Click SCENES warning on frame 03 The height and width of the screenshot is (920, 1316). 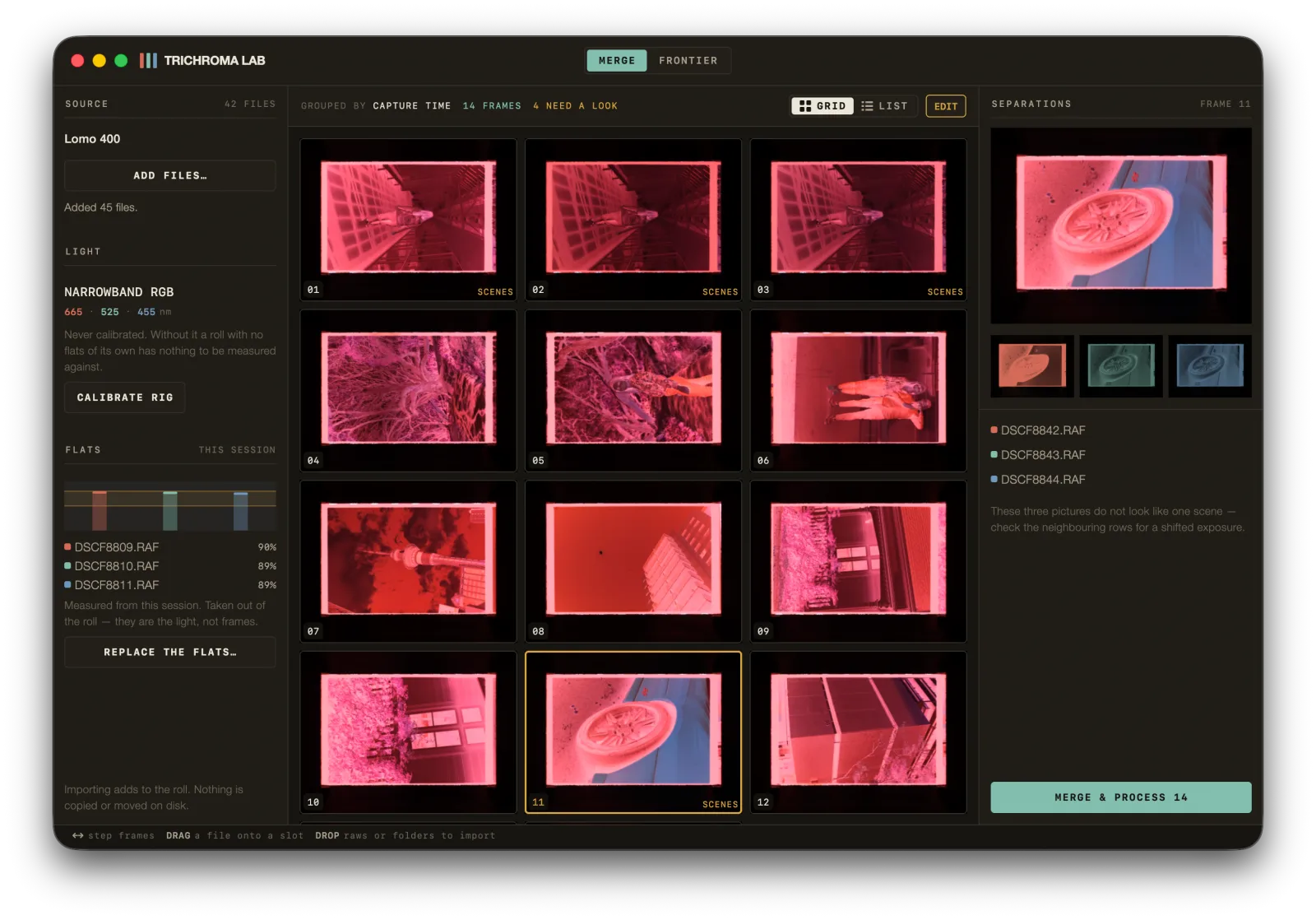click(945, 292)
